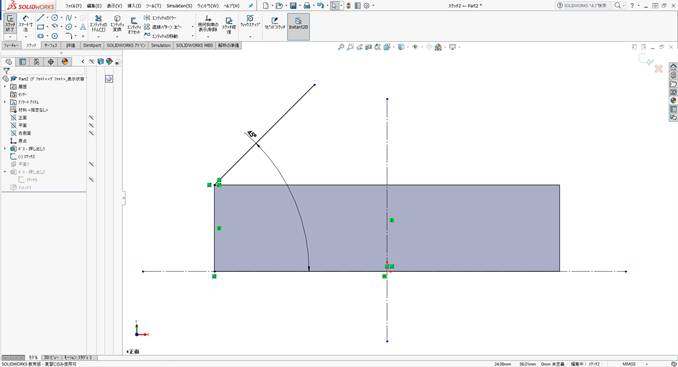Image resolution: width=678 pixels, height=367 pixels.
Task: Select the Circle sketch tool
Action: pos(54,18)
